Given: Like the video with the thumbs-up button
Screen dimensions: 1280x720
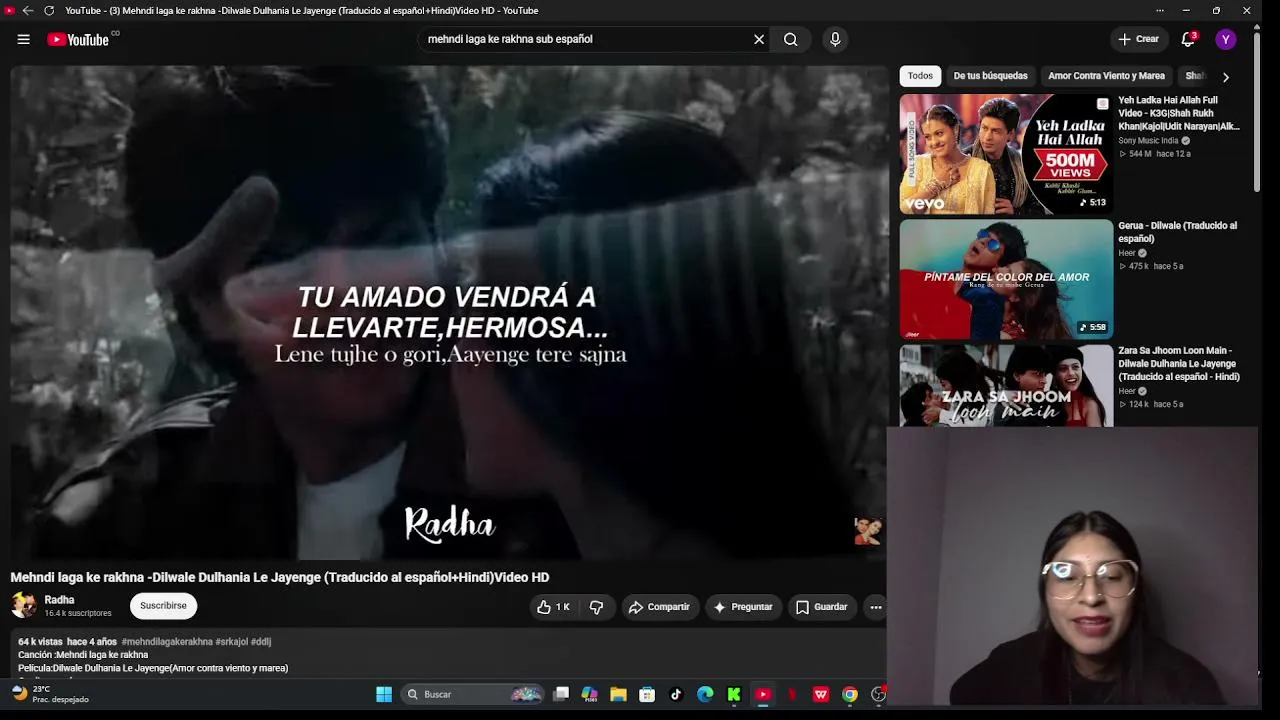Looking at the screenshot, I should pyautogui.click(x=553, y=607).
